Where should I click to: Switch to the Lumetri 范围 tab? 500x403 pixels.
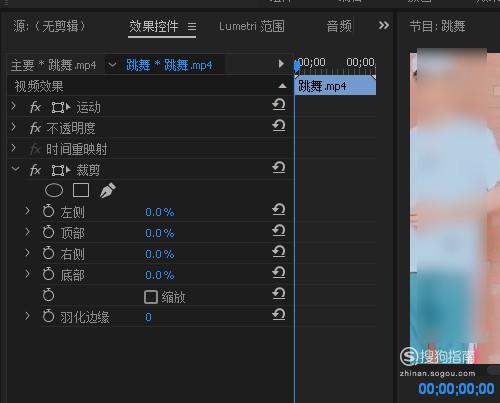pyautogui.click(x=252, y=26)
